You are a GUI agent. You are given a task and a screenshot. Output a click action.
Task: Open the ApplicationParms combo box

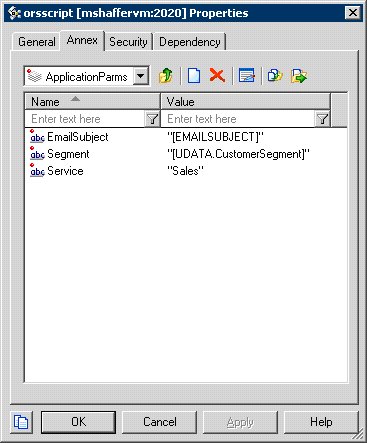tap(87, 76)
